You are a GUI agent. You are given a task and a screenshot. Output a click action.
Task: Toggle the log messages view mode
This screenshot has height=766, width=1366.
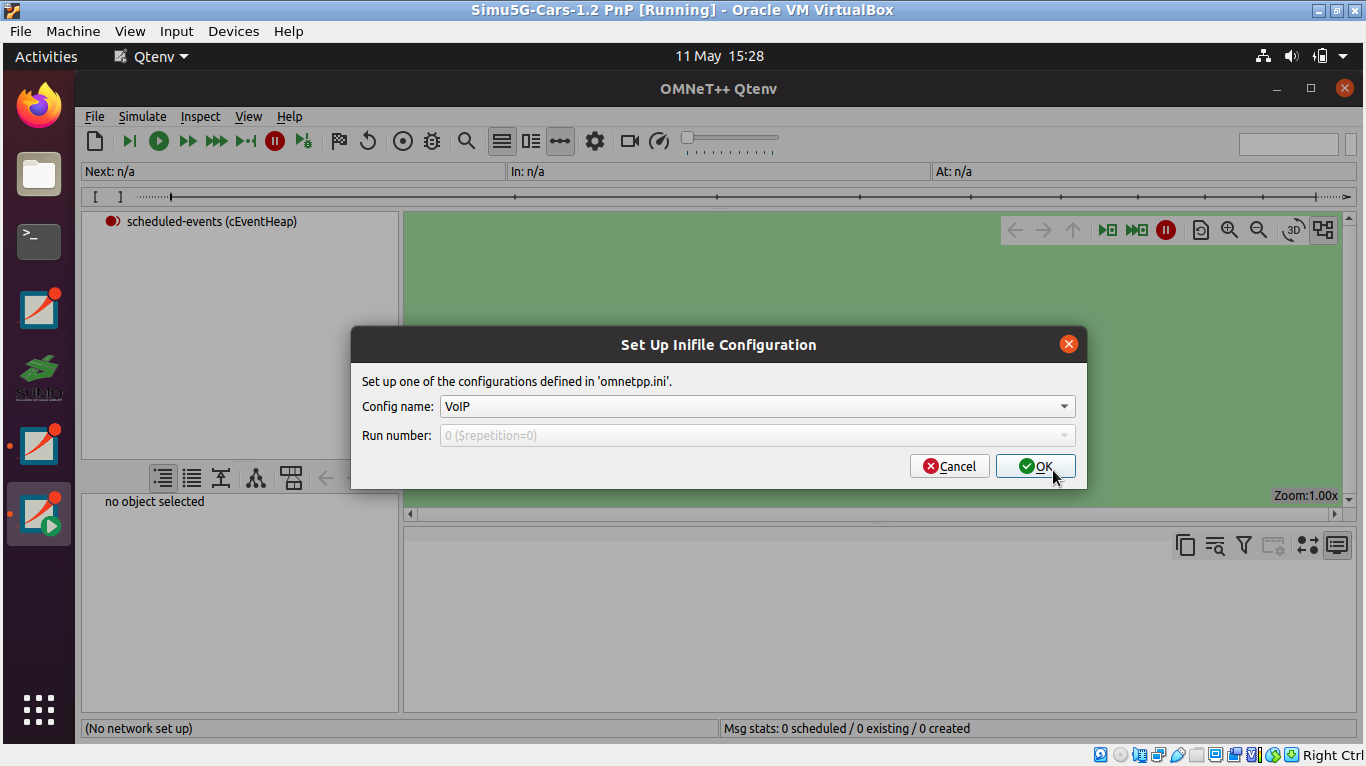(x=1337, y=545)
